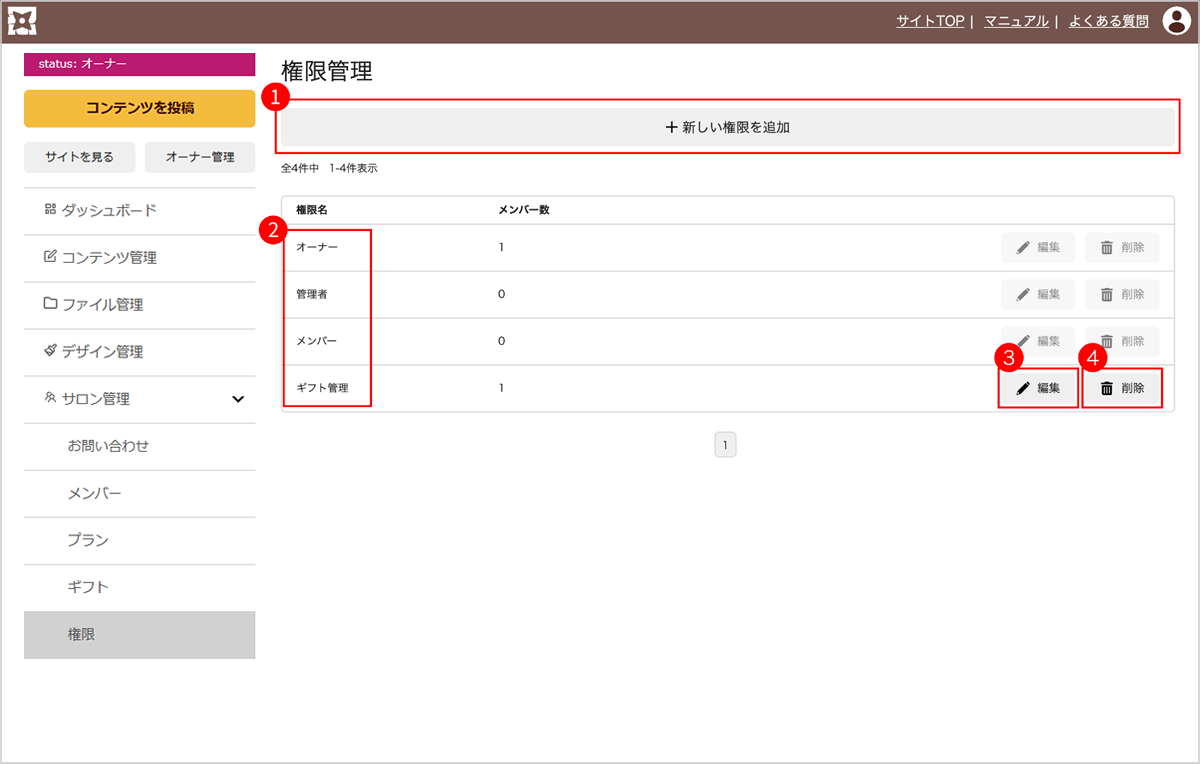Open the user account avatar icon
This screenshot has height=764, width=1200.
coord(1177,21)
